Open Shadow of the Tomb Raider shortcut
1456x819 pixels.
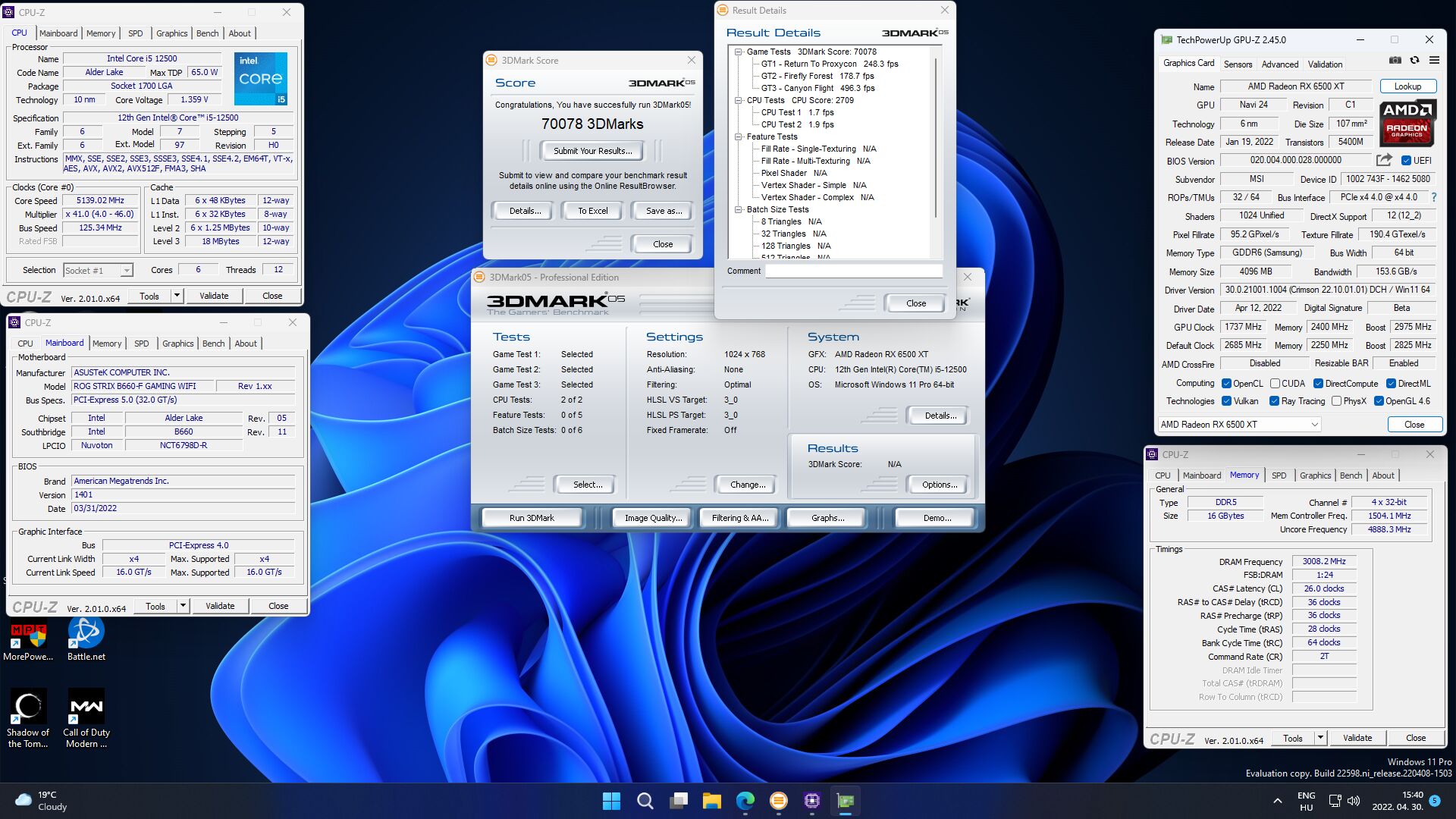coord(28,719)
